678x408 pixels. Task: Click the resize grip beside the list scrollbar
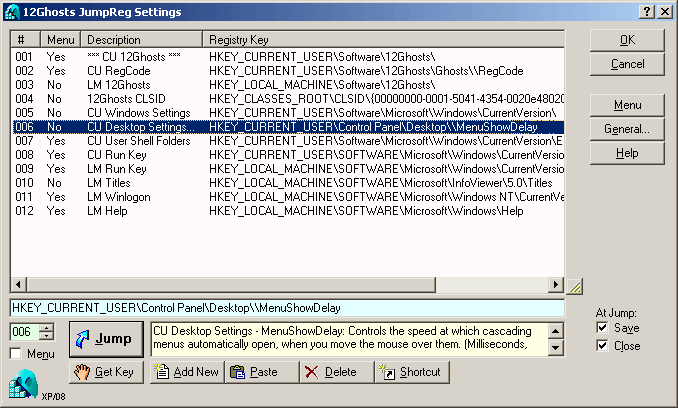click(575, 286)
